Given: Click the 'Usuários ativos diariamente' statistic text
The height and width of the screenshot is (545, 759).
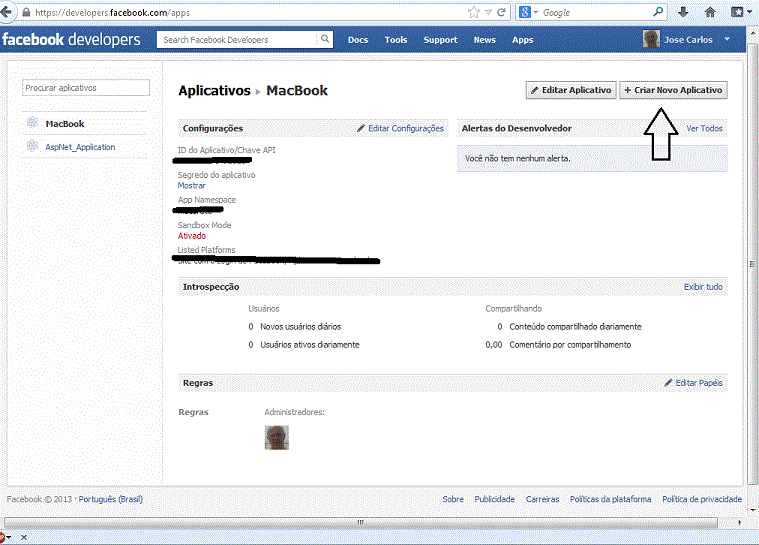Looking at the screenshot, I should coord(310,345).
